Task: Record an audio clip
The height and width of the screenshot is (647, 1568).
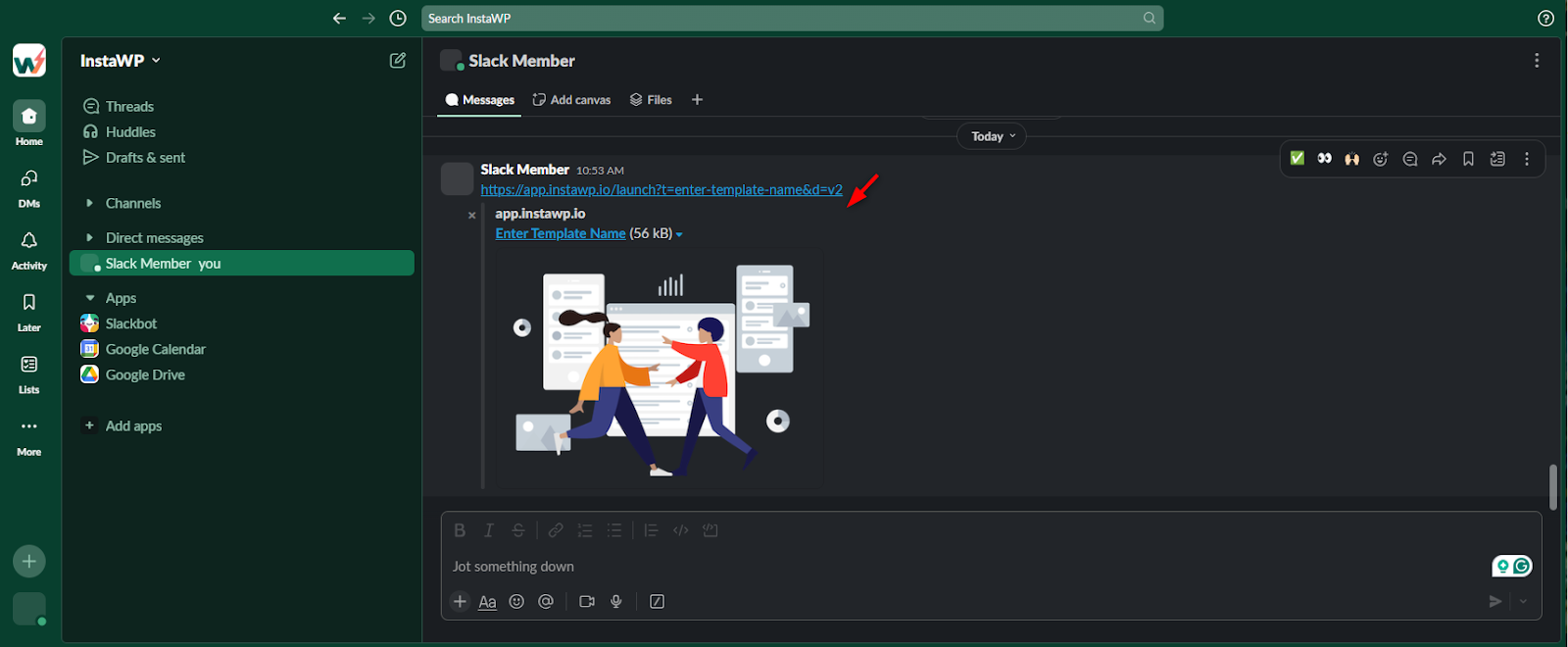Action: pos(616,602)
